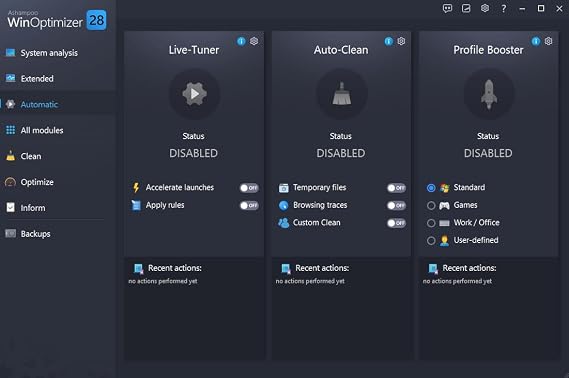Click the edit/notes icon in title bar
This screenshot has height=378, width=569.
tap(466, 8)
